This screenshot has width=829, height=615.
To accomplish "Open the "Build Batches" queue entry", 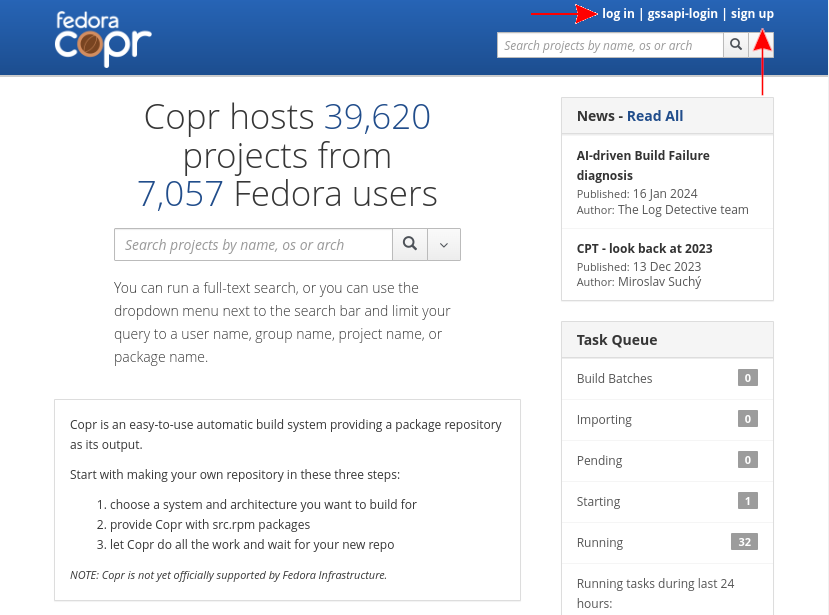I will [614, 378].
